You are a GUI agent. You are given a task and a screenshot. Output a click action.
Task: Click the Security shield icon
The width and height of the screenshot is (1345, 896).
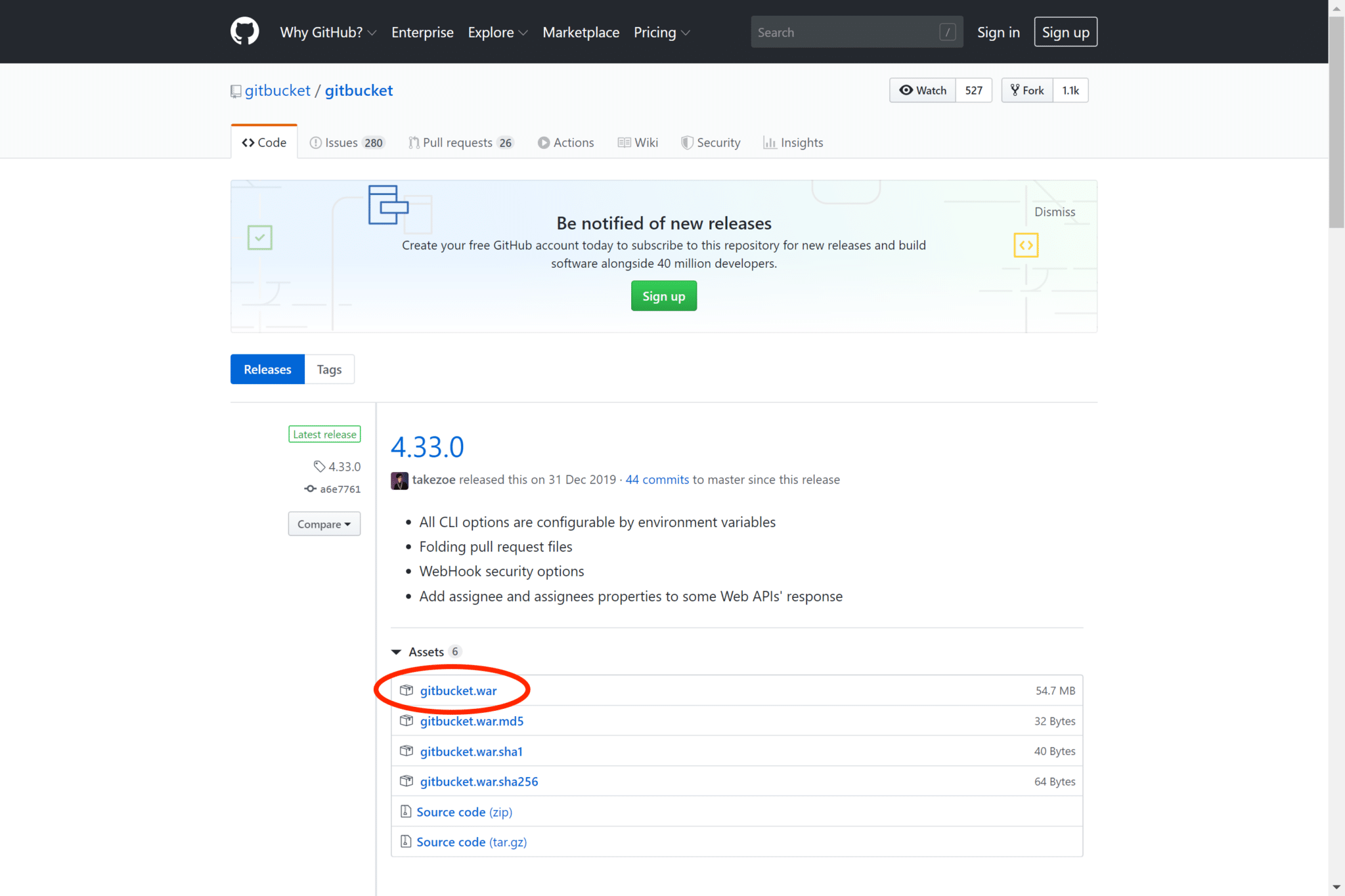click(687, 142)
